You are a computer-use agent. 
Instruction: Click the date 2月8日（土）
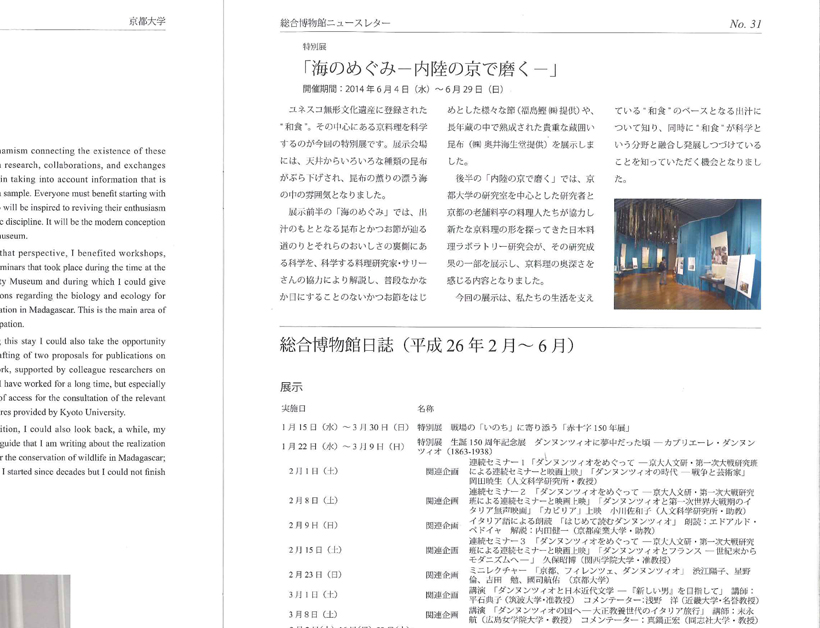(313, 500)
